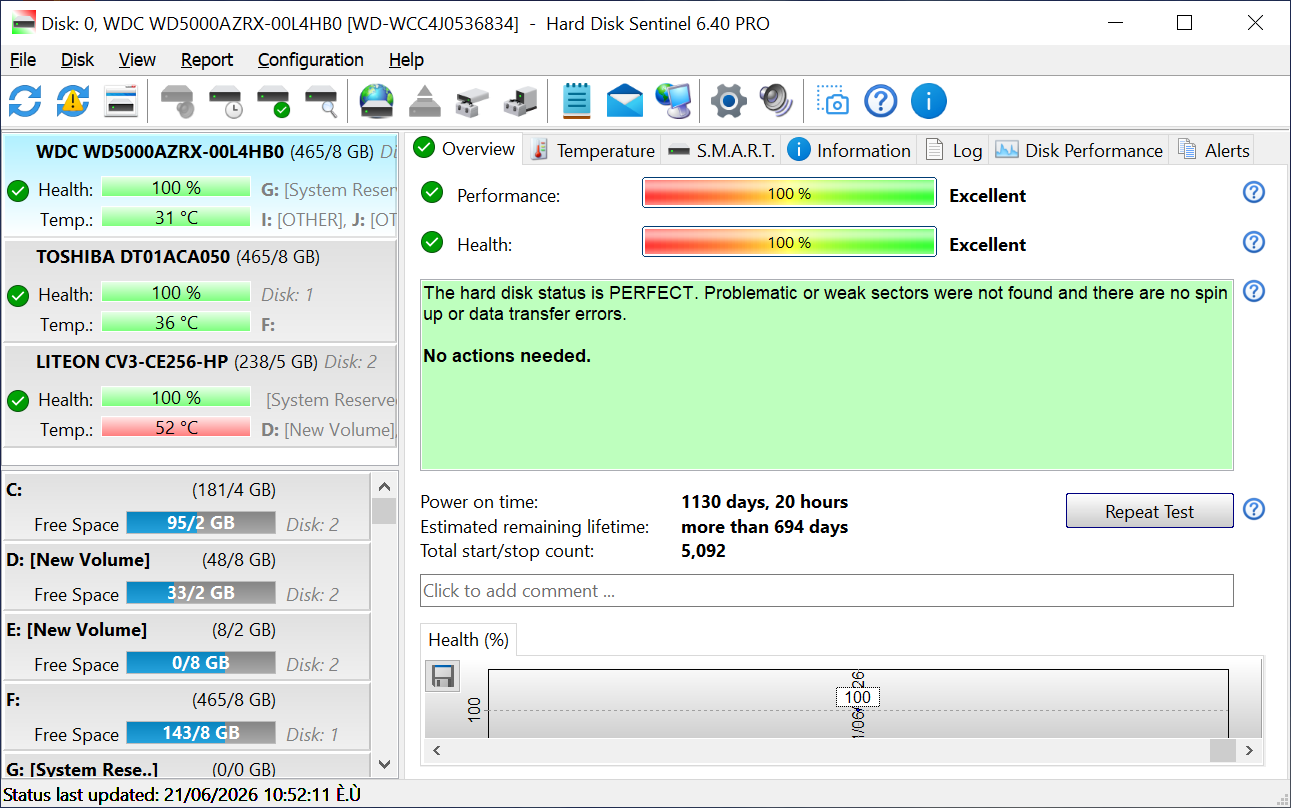This screenshot has height=808, width=1291.
Task: Click the help icon next to status description
Action: pos(1254,291)
